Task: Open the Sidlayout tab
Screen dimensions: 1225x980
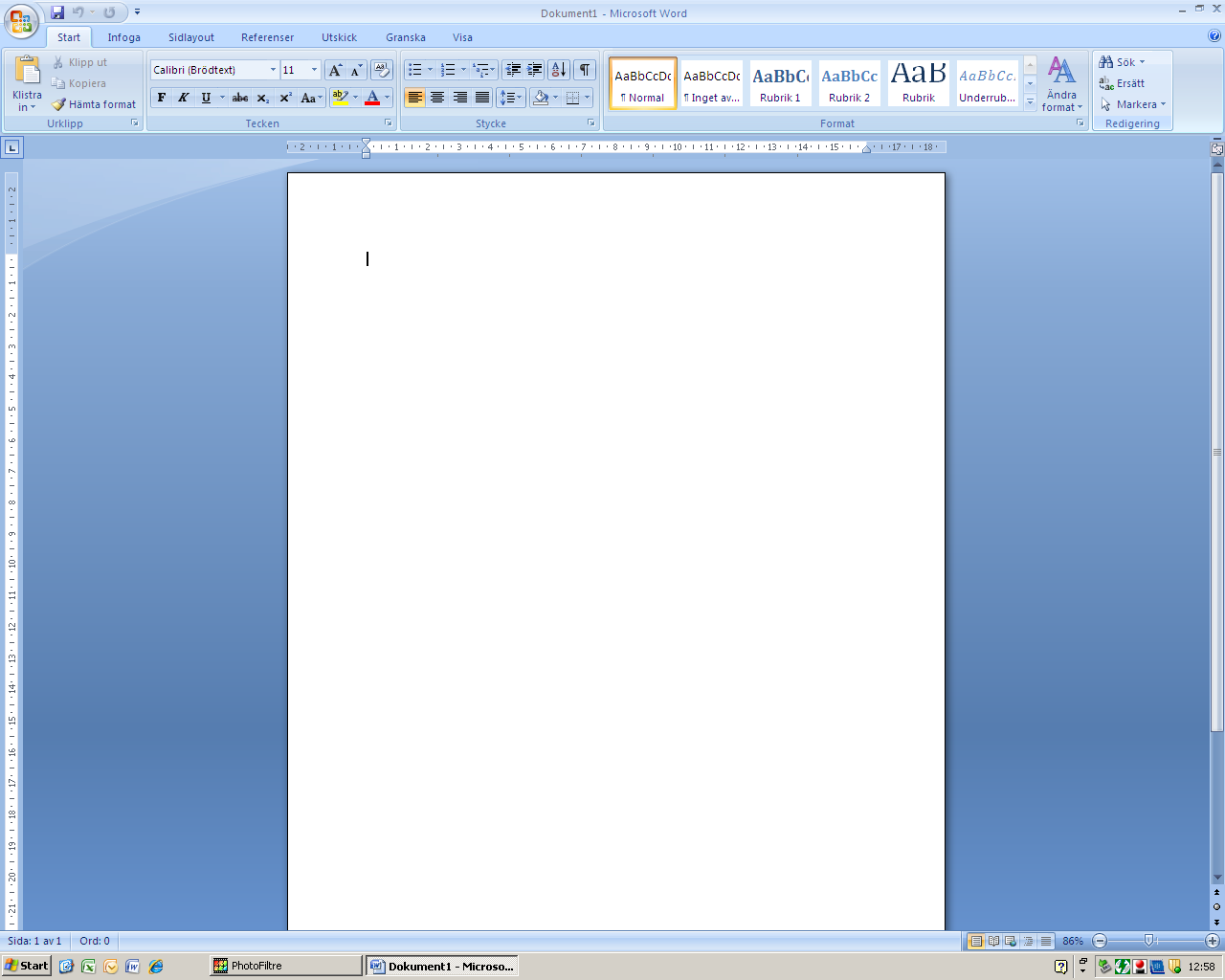Action: click(191, 37)
